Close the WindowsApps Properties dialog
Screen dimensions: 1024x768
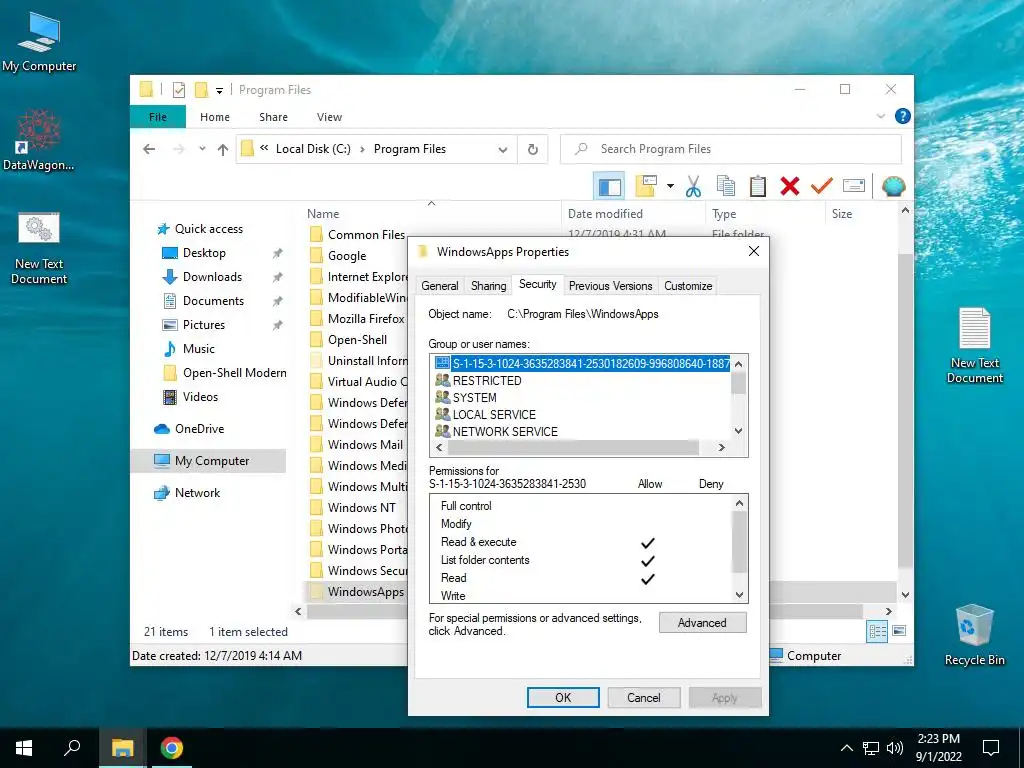pyautogui.click(x=754, y=251)
